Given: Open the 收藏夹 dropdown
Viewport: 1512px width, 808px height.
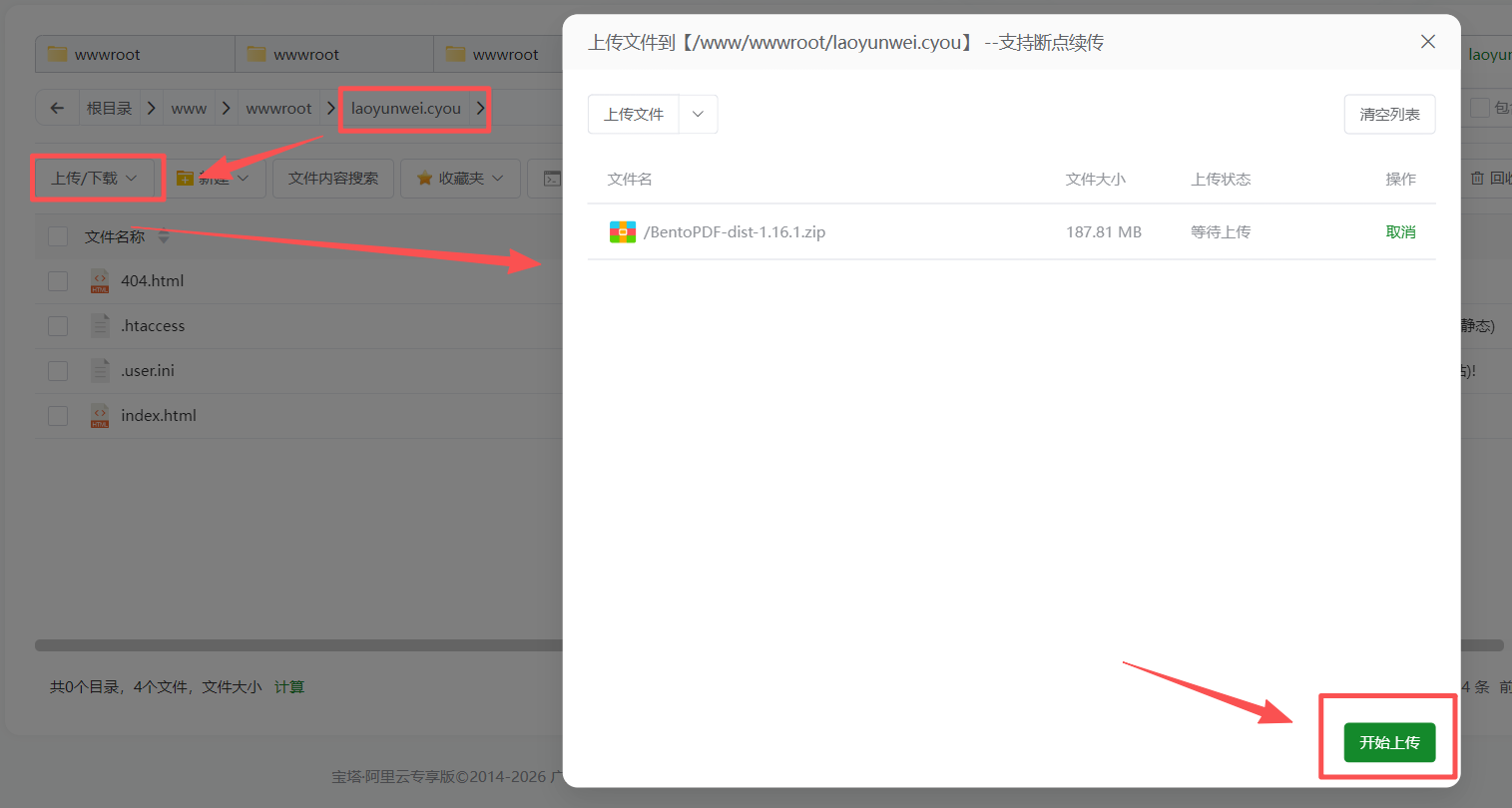Looking at the screenshot, I should [x=460, y=179].
